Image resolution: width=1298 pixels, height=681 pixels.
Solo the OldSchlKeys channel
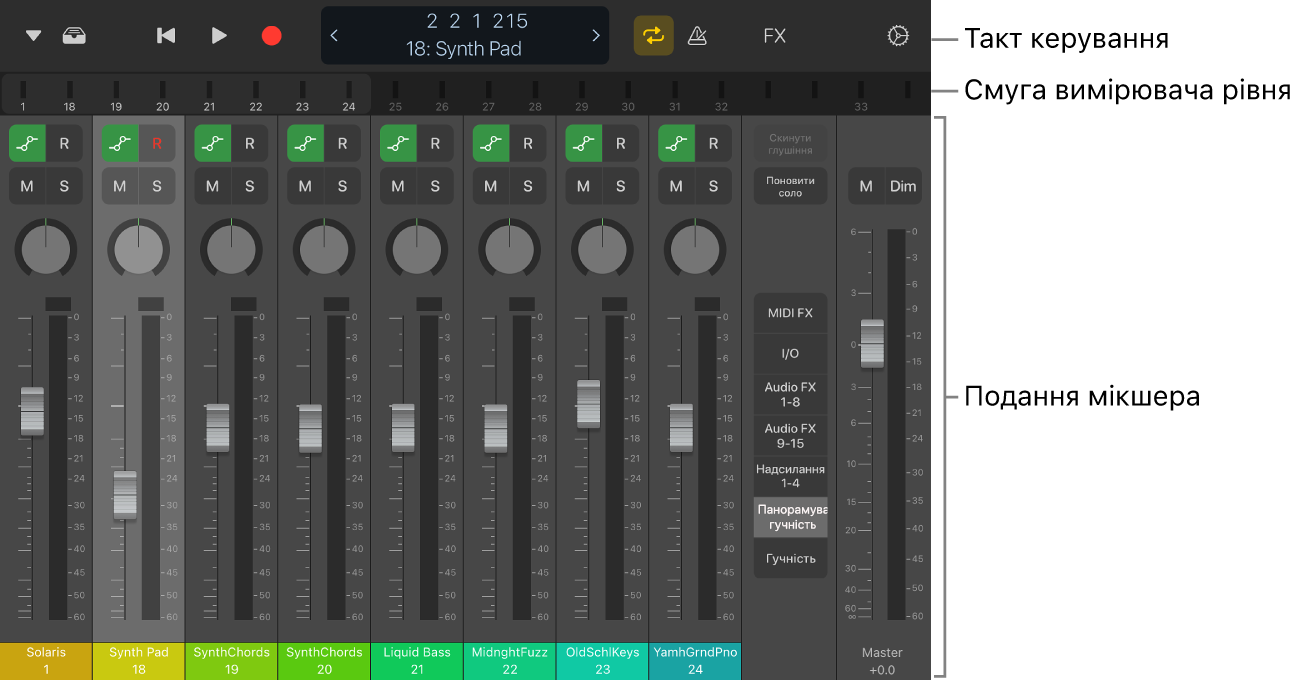[620, 186]
